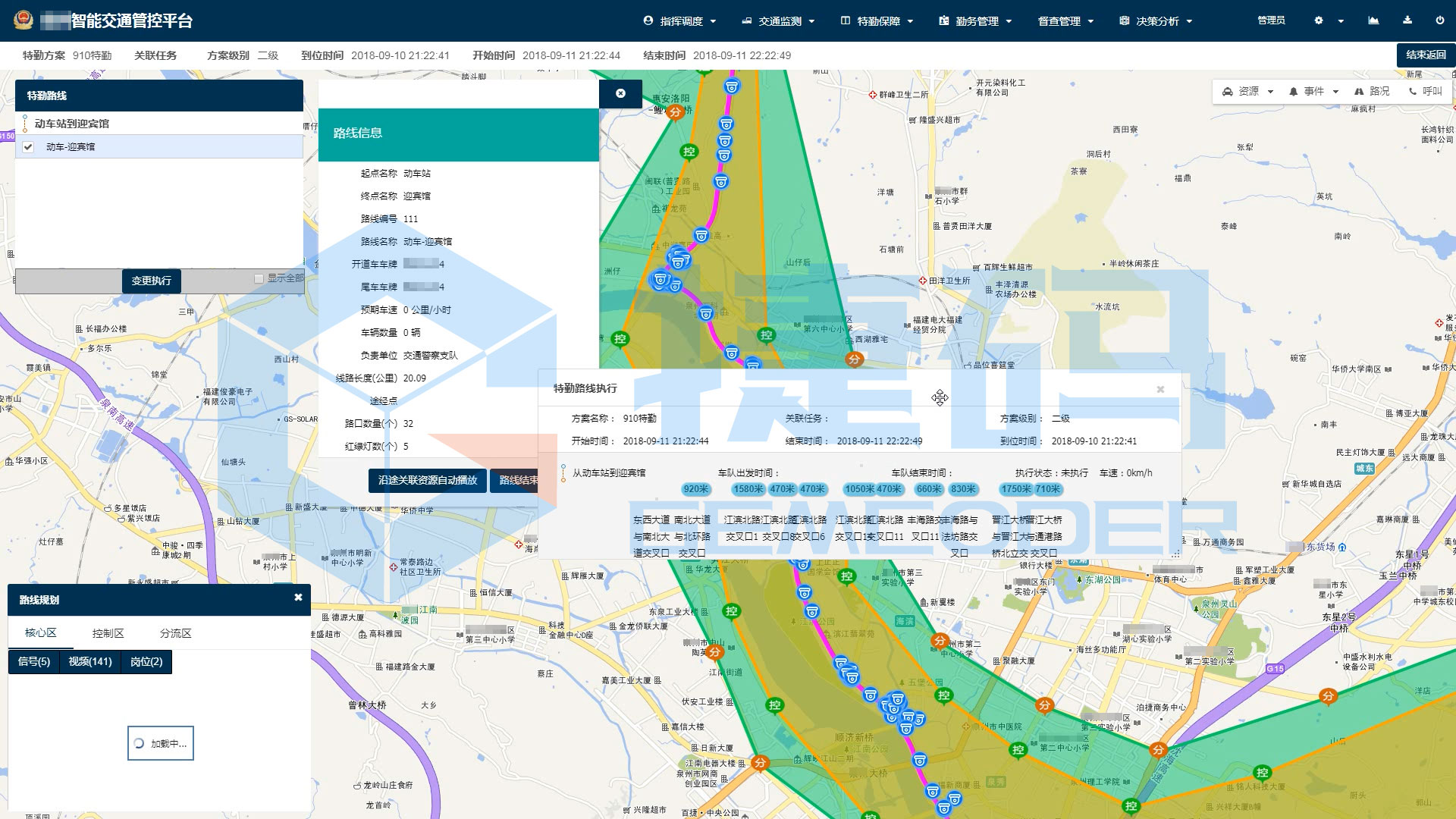Click the 结束返回 button
Screen dimensions: 1456x819
pos(1426,55)
